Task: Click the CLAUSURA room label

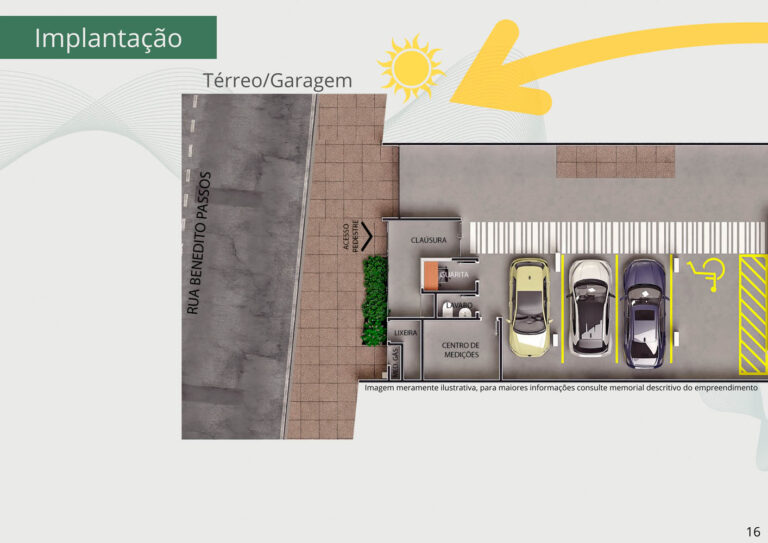Action: [x=429, y=240]
